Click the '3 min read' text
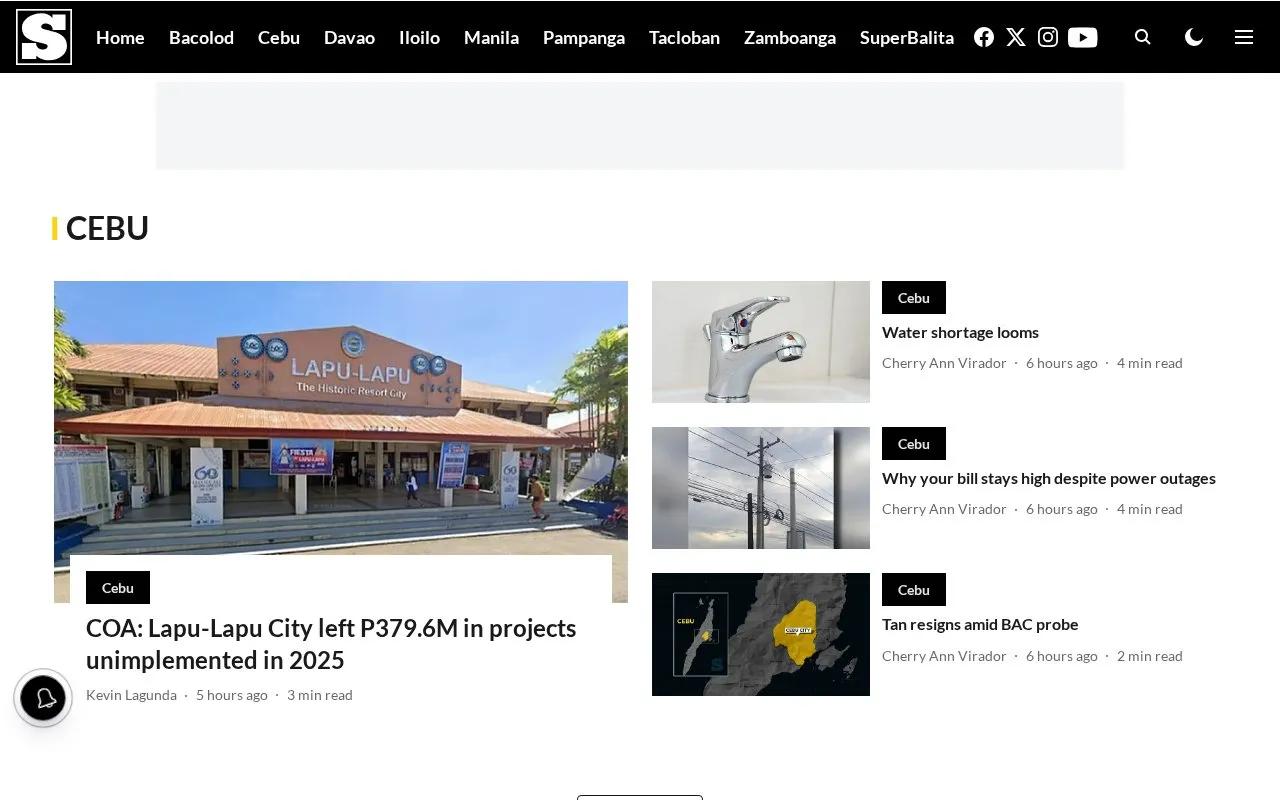Image resolution: width=1280 pixels, height=800 pixels. tap(320, 695)
